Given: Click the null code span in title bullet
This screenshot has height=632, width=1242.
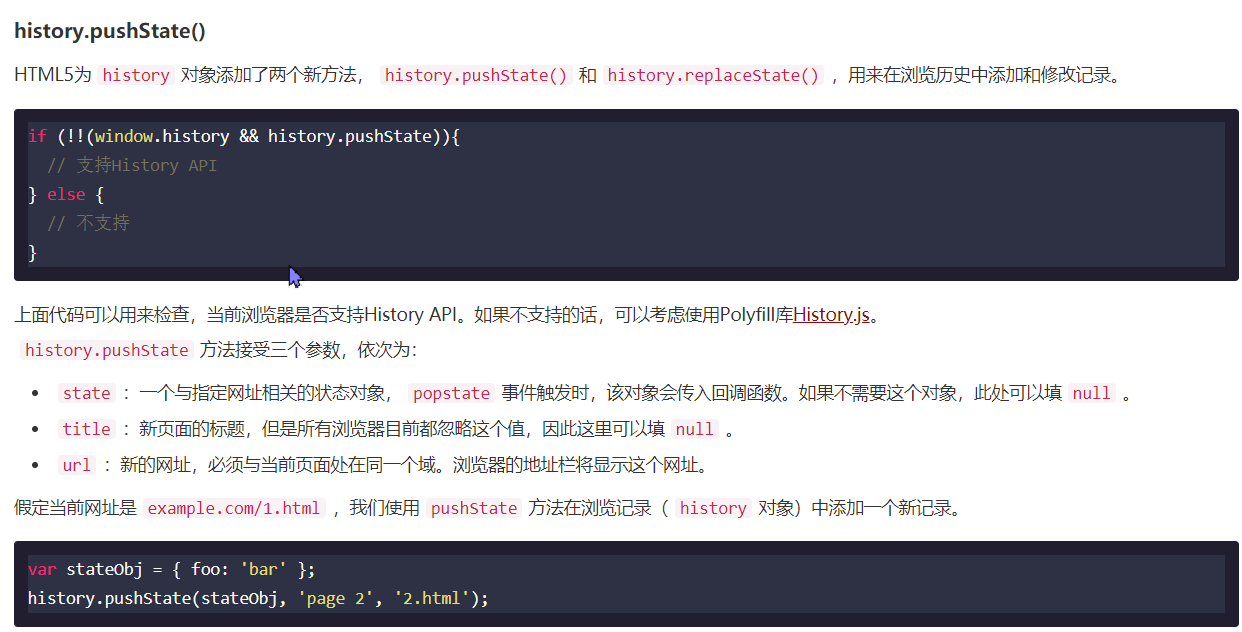Looking at the screenshot, I should pos(694,429).
